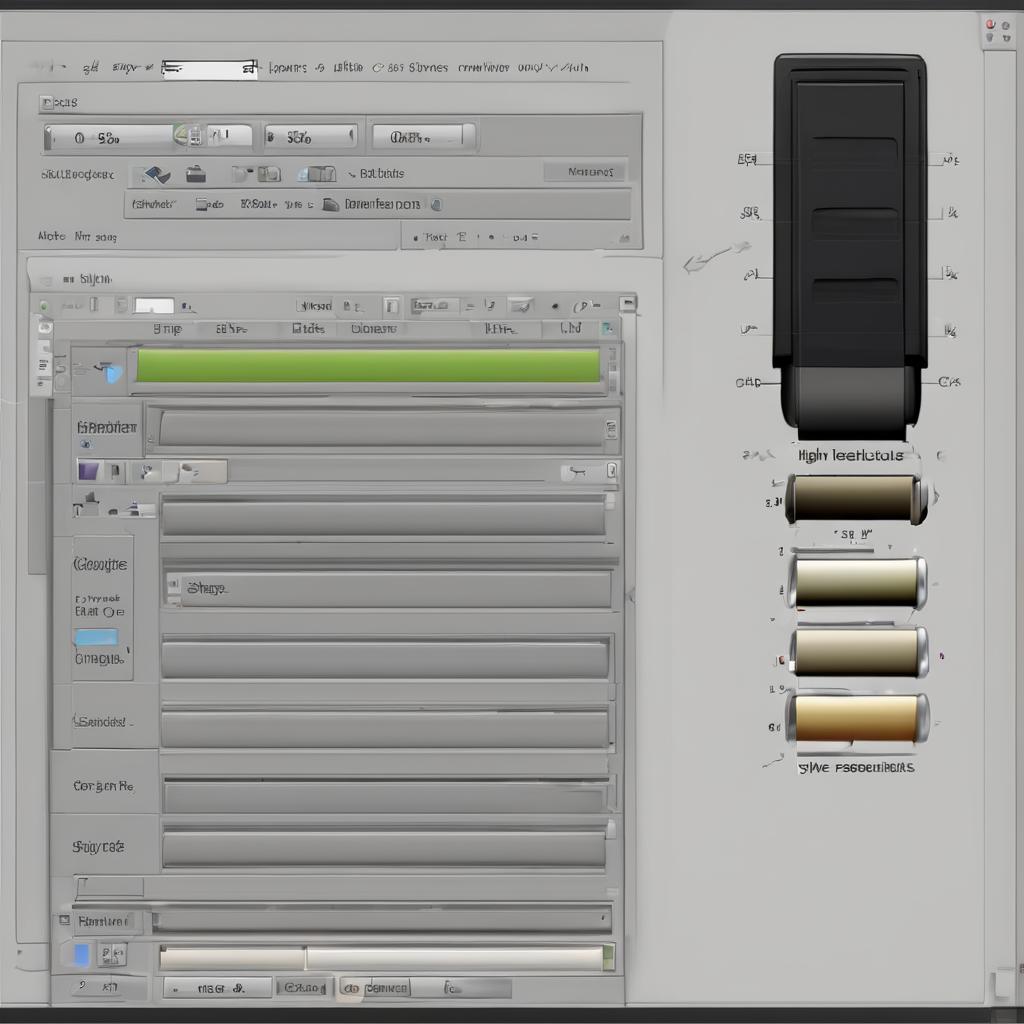Open the dropdown at the right end of the lower panel toolbar
The image size is (1024, 1024).
point(627,303)
